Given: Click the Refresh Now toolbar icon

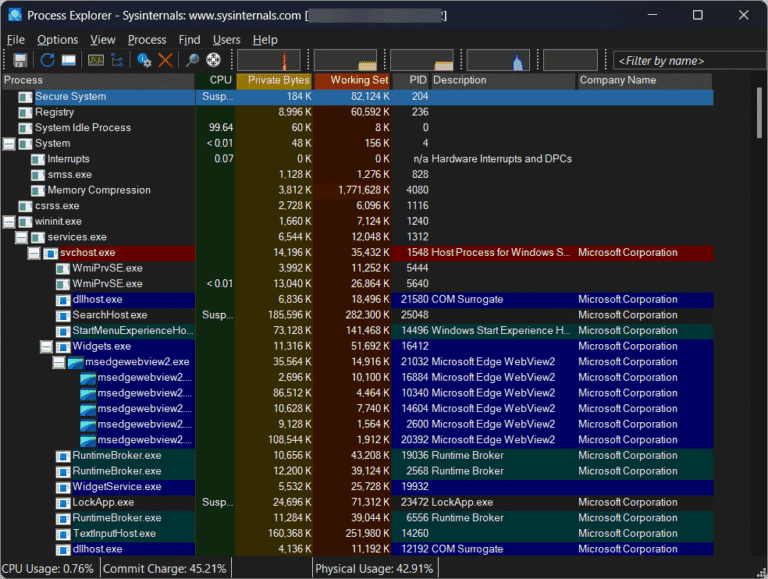Looking at the screenshot, I should pos(47,60).
